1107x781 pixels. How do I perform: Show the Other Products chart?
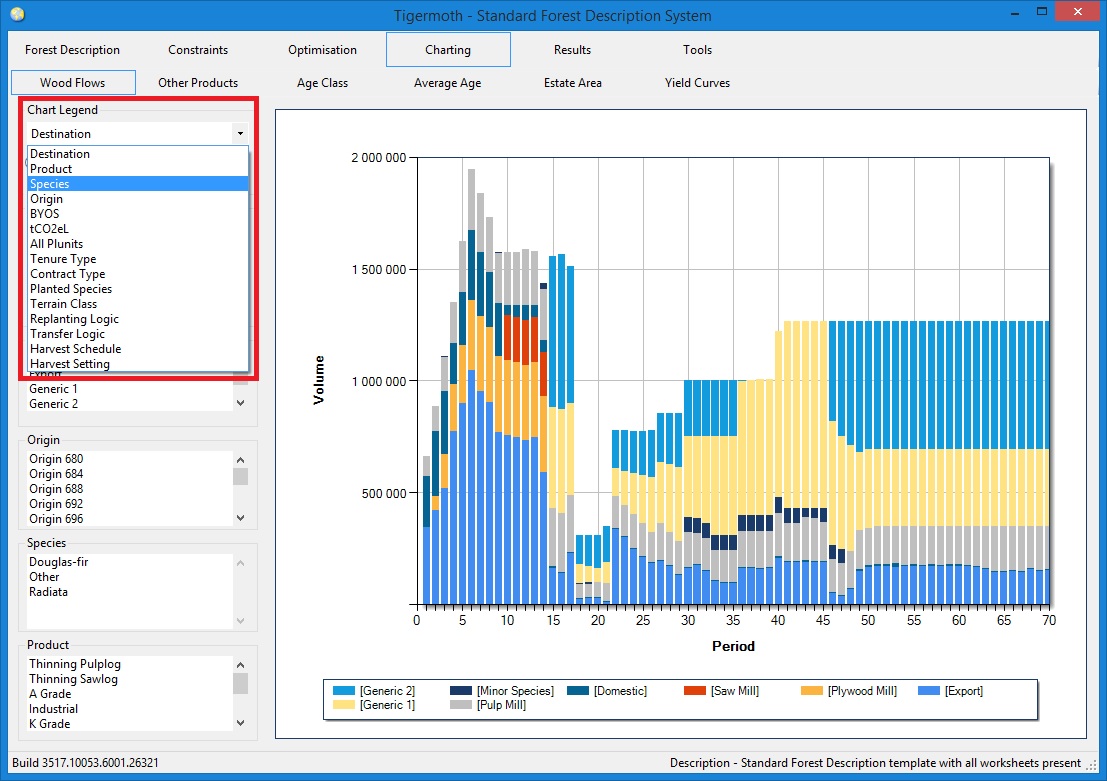click(198, 83)
